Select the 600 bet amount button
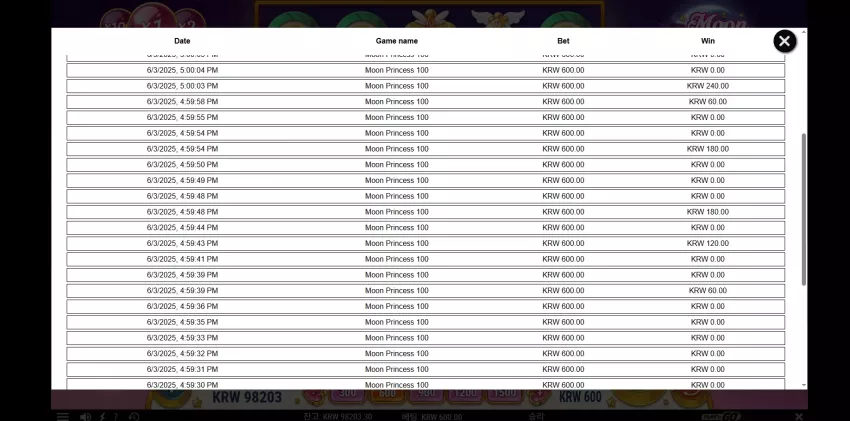The image size is (850, 421). pyautogui.click(x=387, y=394)
